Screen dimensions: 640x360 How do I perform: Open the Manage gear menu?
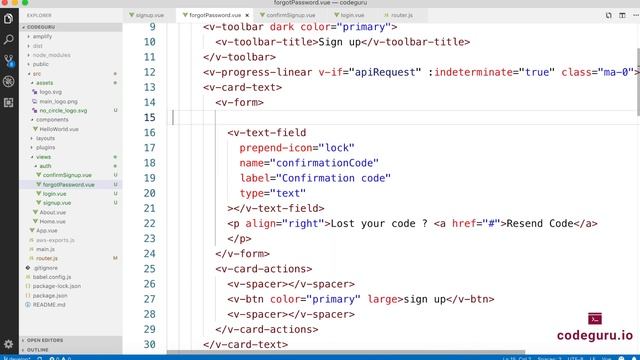click(x=9, y=344)
